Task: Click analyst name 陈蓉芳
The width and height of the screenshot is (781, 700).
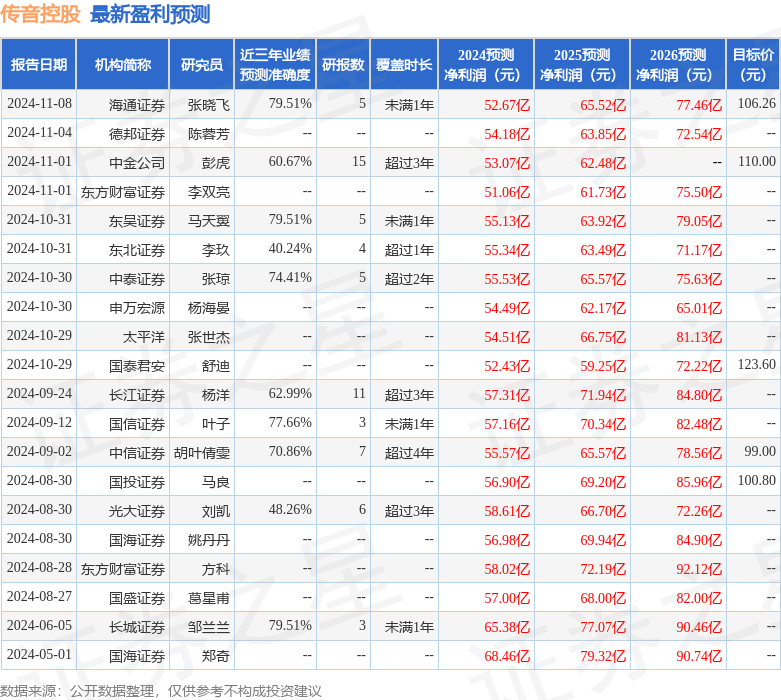Action: 209,134
